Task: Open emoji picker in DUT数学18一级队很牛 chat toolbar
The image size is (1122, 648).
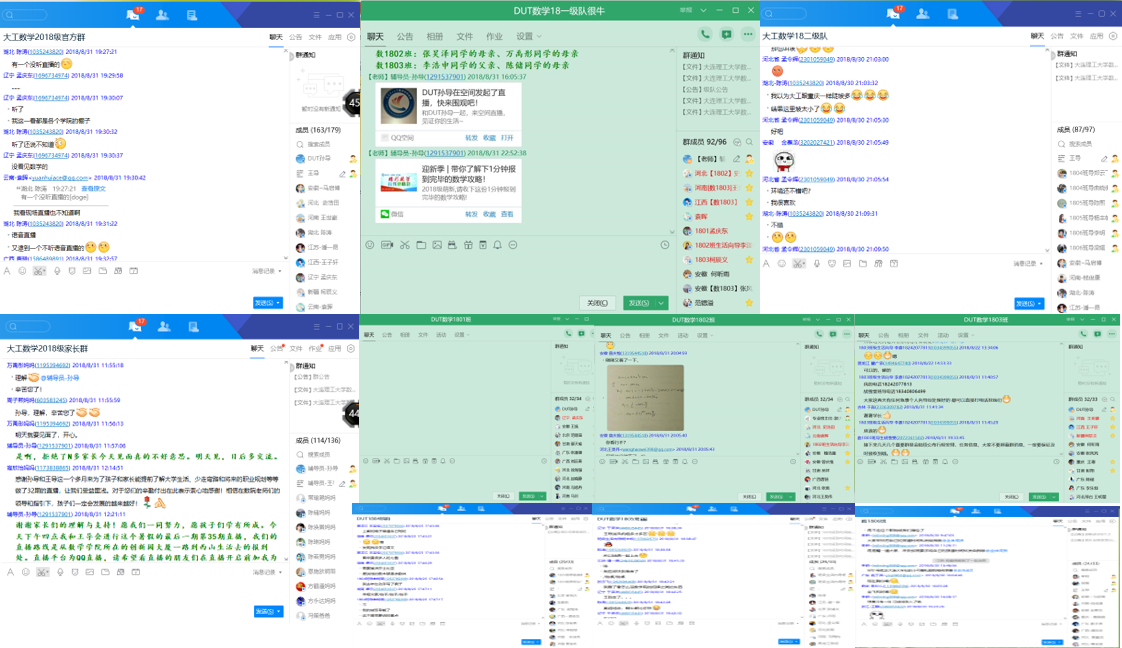Action: 369,245
